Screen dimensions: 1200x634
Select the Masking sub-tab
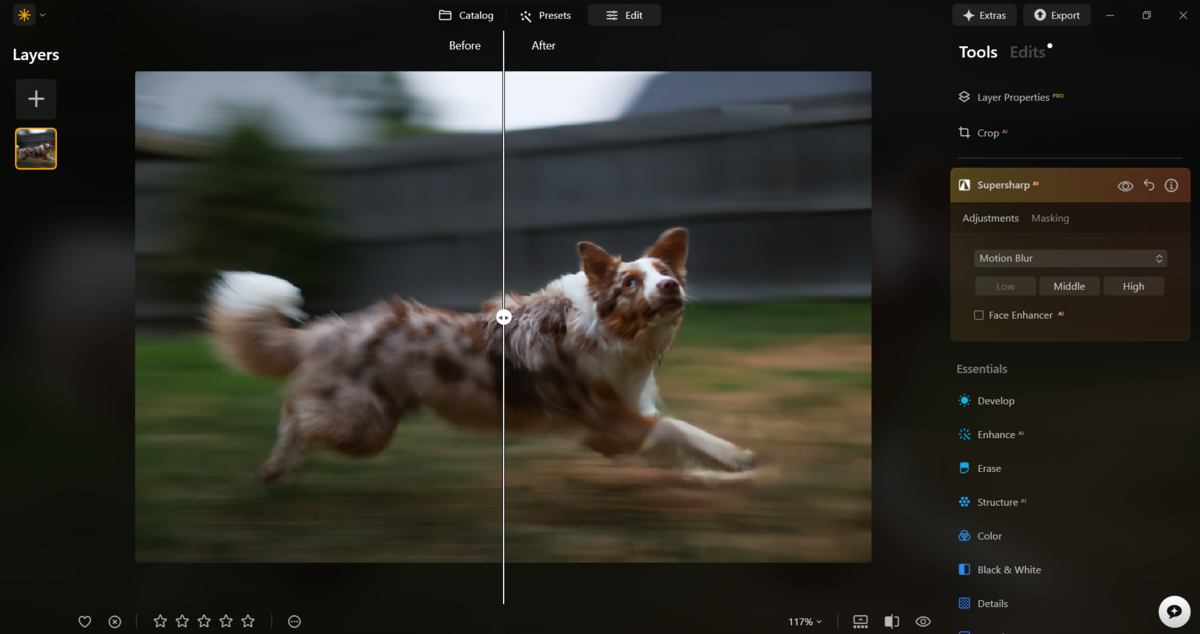1050,218
